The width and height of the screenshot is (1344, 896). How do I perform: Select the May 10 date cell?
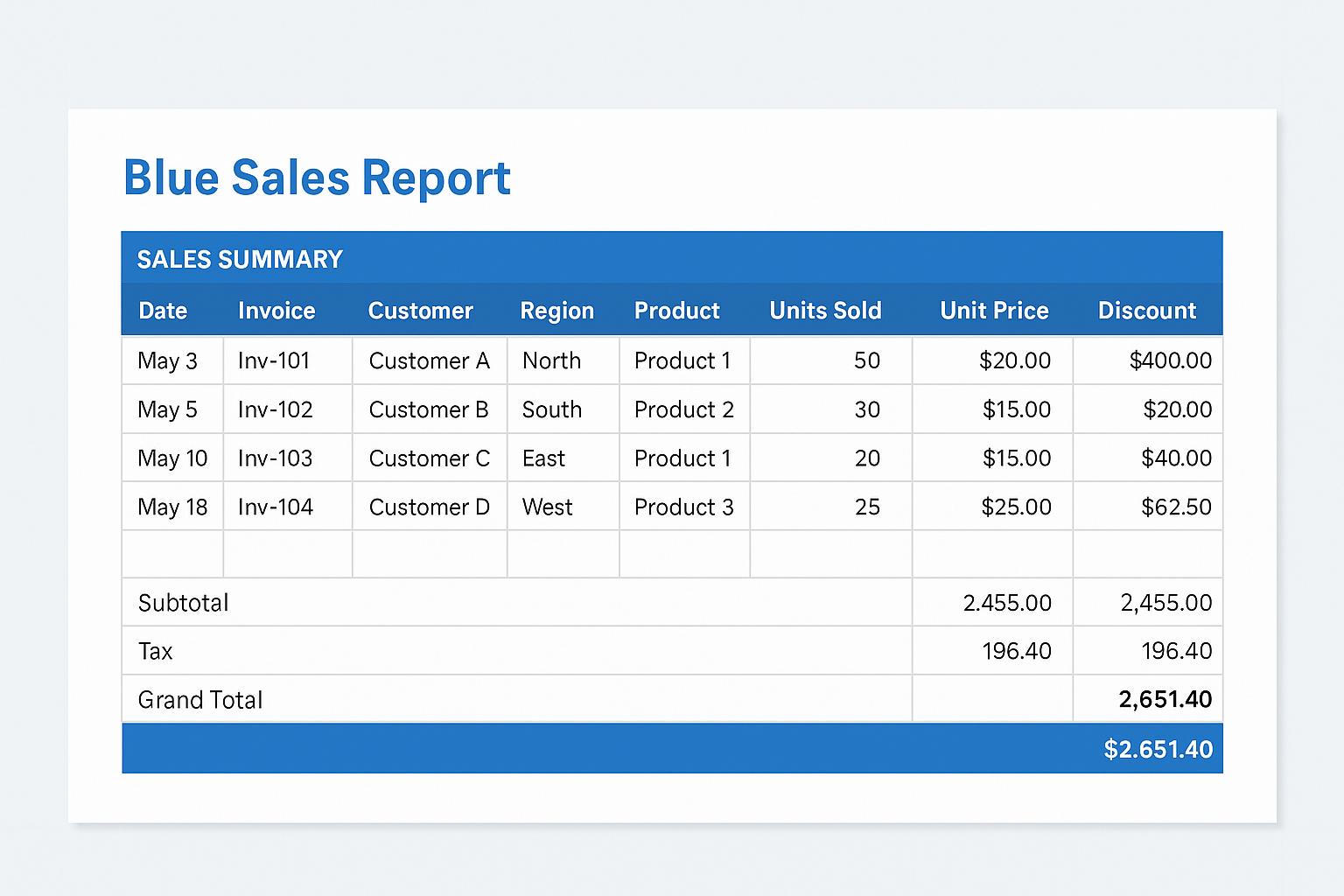(x=173, y=458)
